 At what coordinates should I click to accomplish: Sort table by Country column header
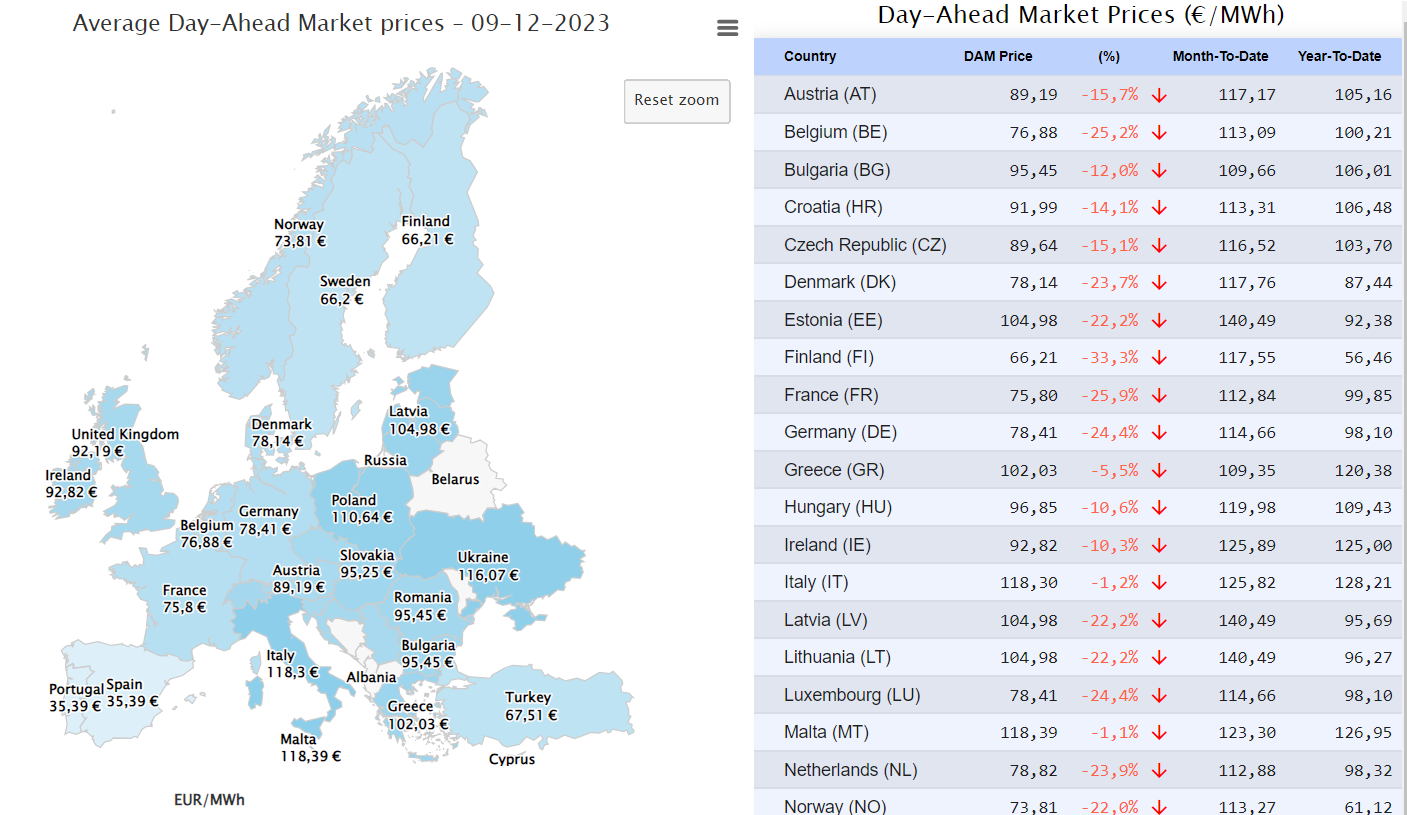coord(810,57)
